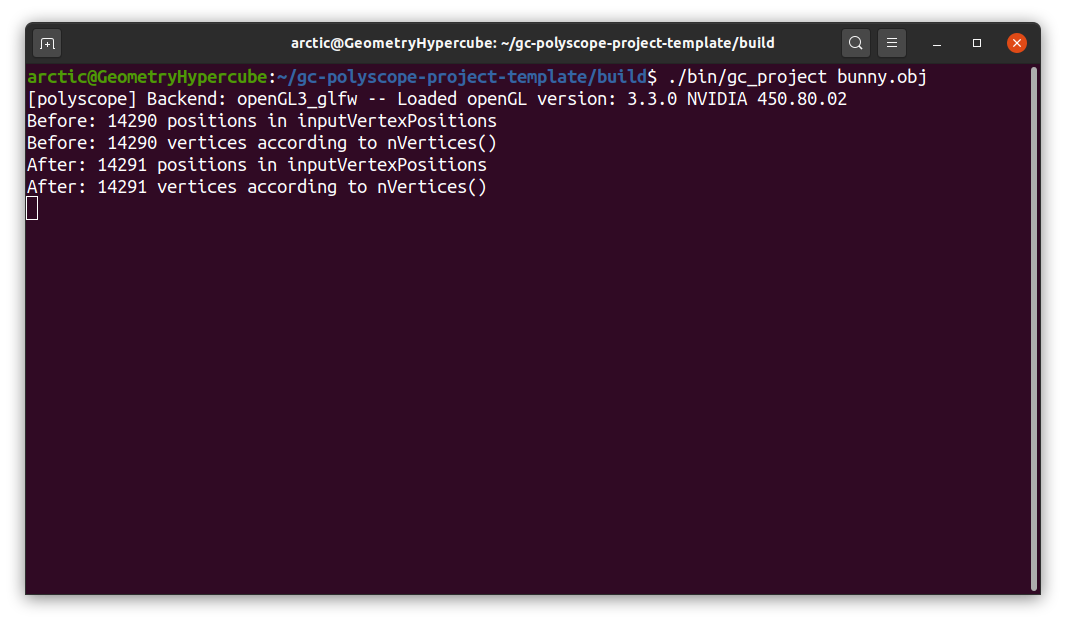
Task: Click the blinking block cursor
Action: click(x=31, y=207)
